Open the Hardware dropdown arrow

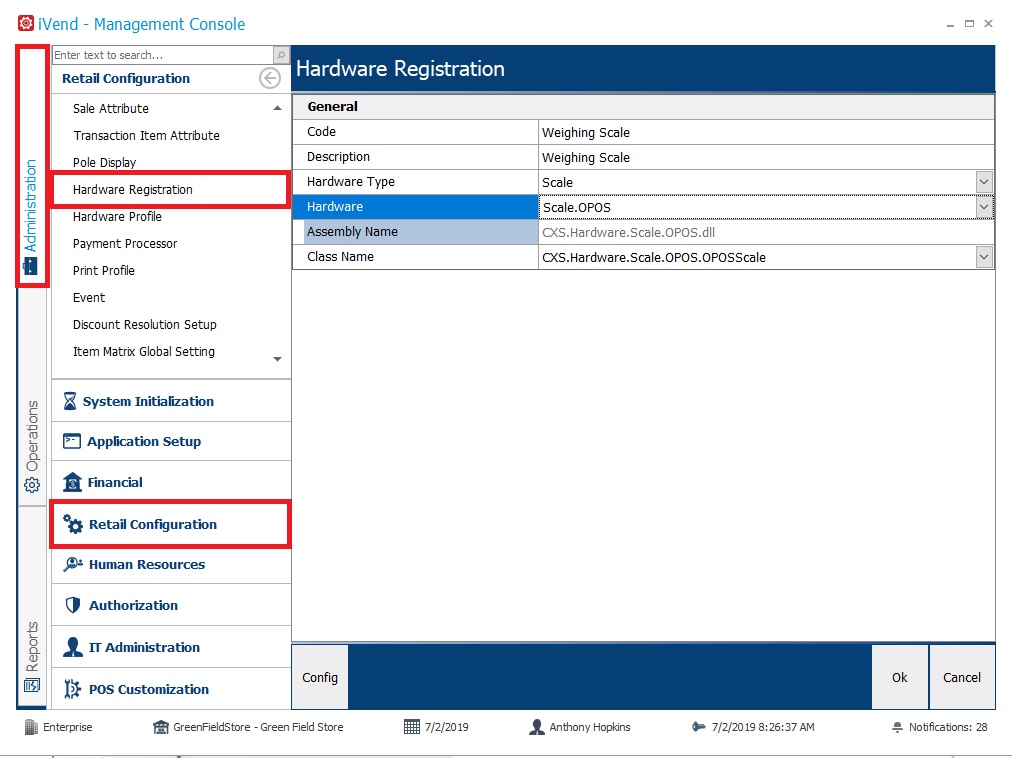(x=984, y=207)
